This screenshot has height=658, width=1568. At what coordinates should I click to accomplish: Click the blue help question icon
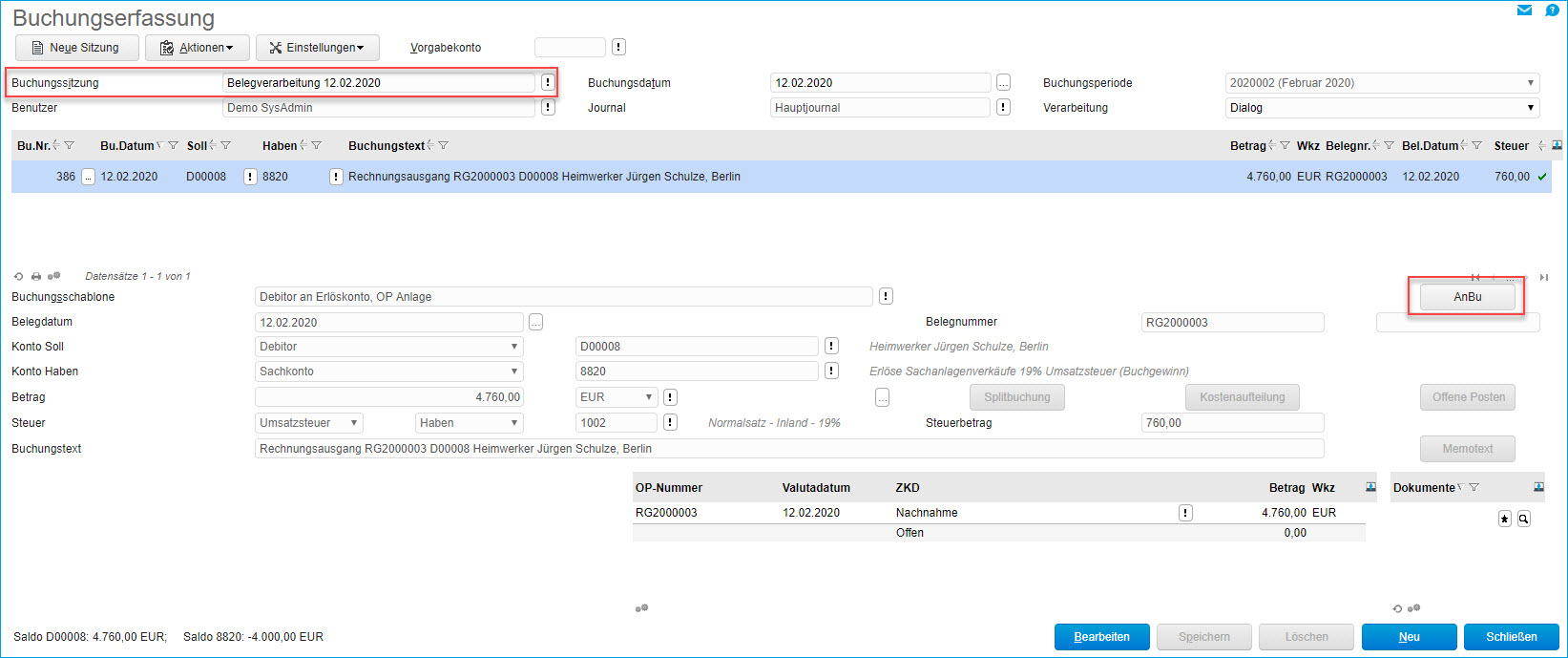point(1552,11)
